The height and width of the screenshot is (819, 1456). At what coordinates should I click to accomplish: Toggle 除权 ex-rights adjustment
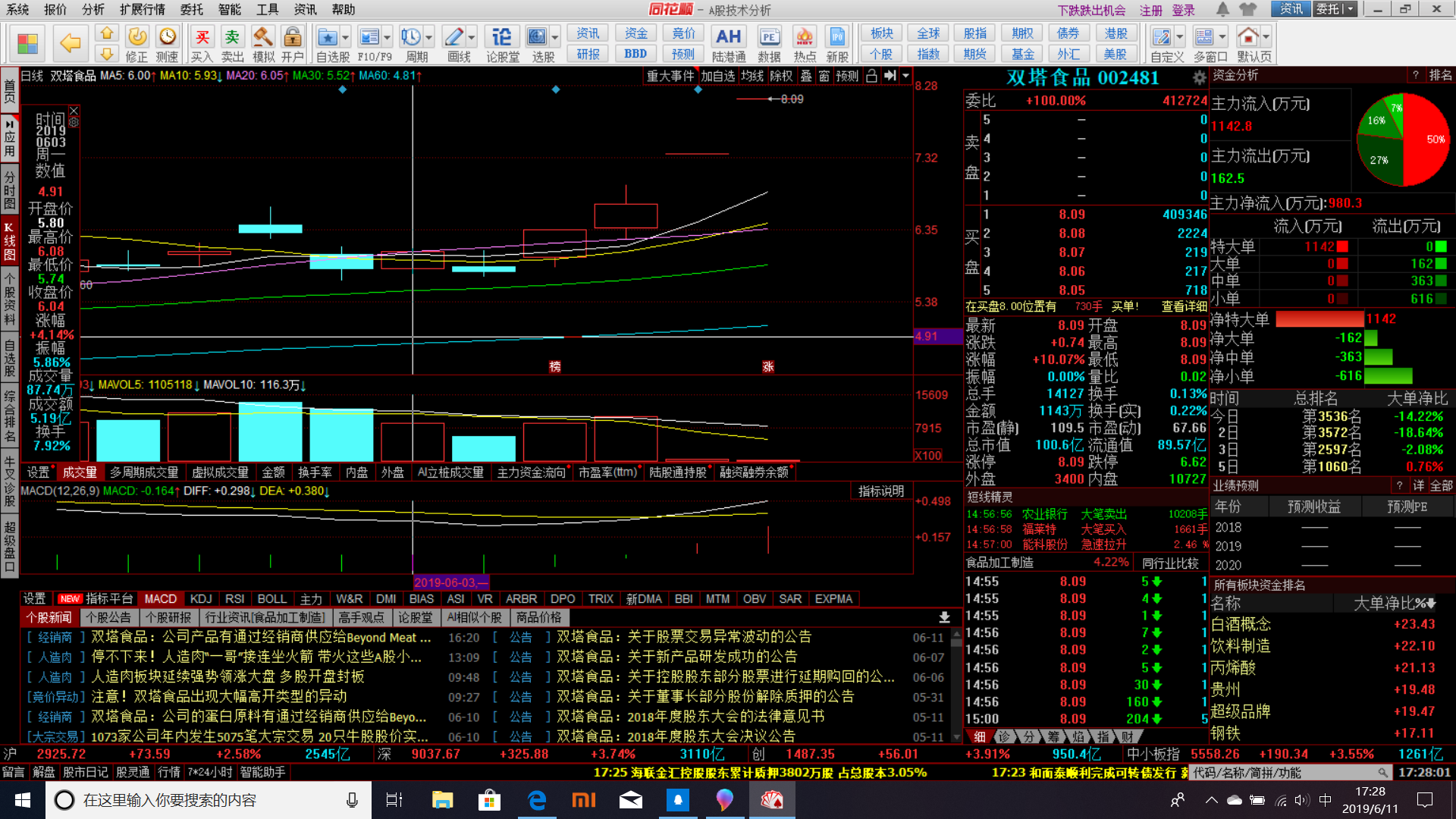pyautogui.click(x=781, y=76)
